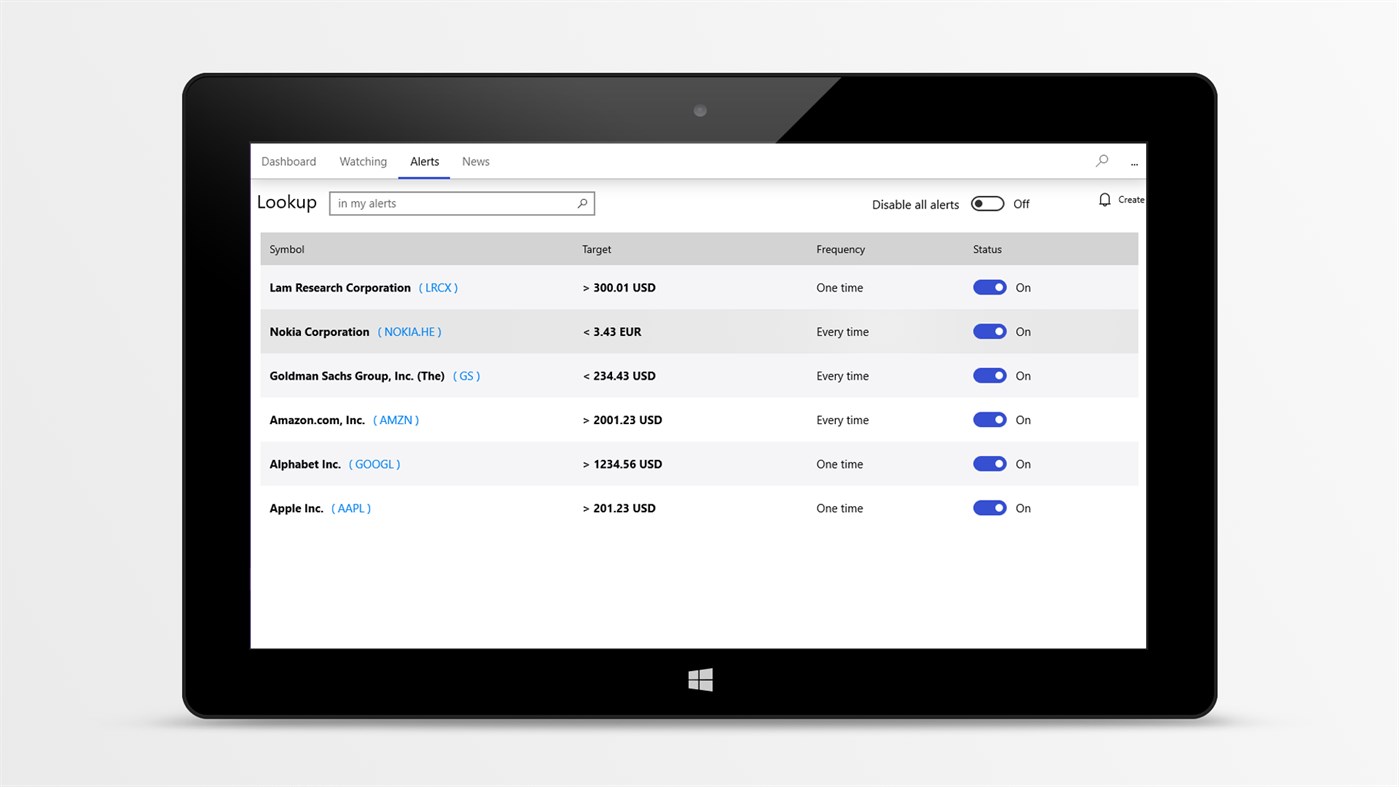Toggle off the Amazon.com alert
The width and height of the screenshot is (1399, 787).
(x=989, y=419)
